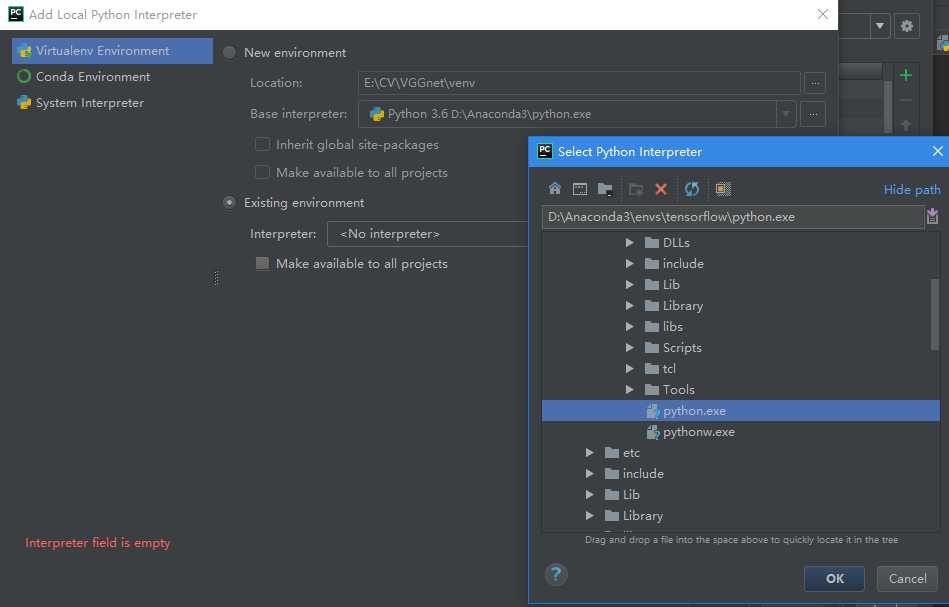Close the Select Python Interpreter dialog
Image resolution: width=949 pixels, height=607 pixels.
tap(938, 151)
